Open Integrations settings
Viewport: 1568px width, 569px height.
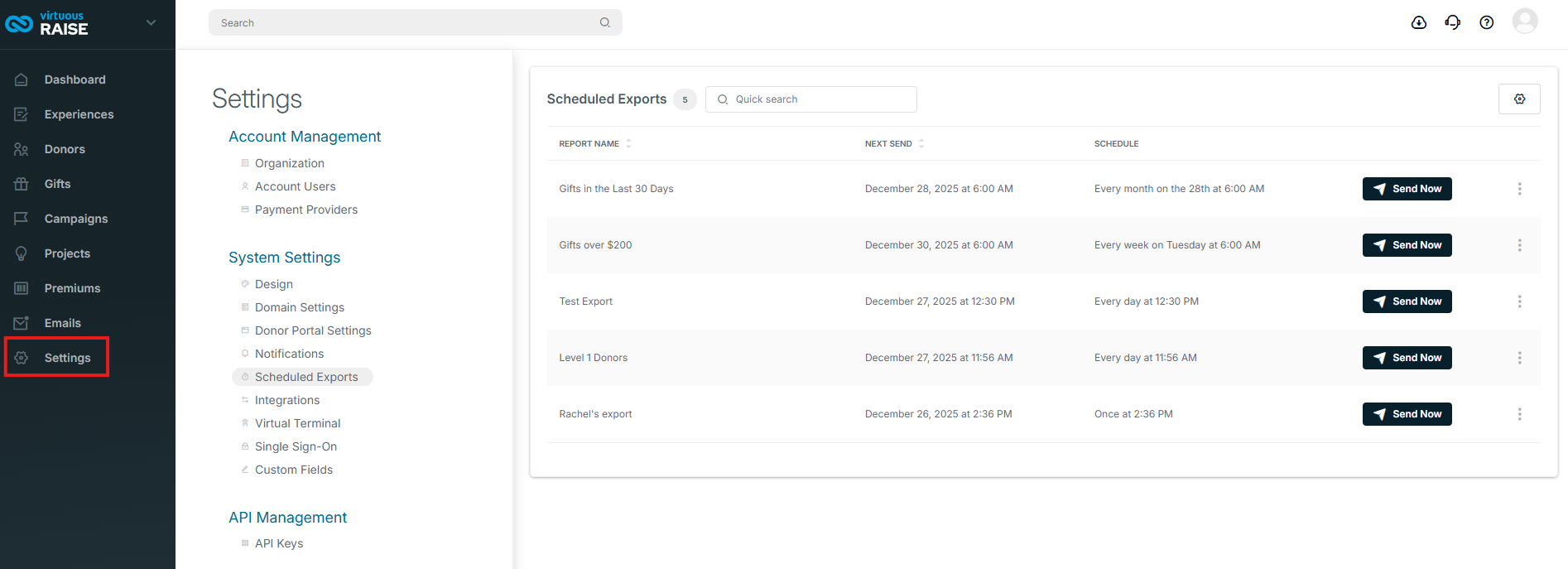tap(286, 400)
